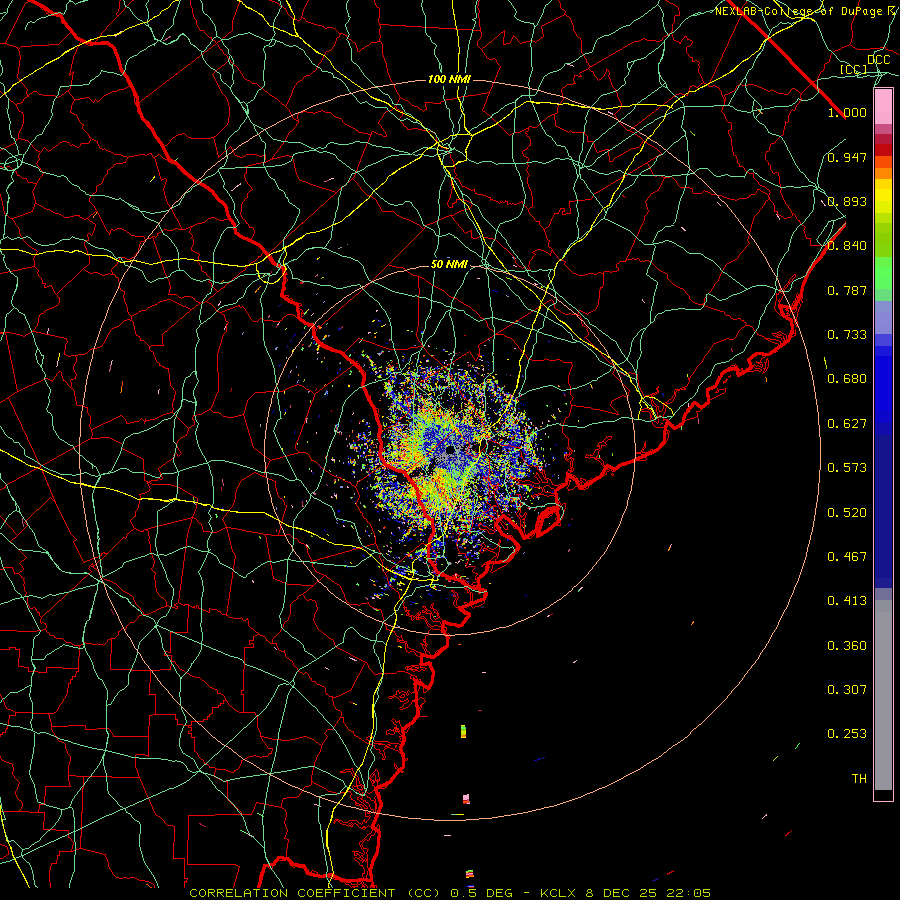Click the 0.573 scale value
This screenshot has height=900, width=900.
tap(847, 468)
